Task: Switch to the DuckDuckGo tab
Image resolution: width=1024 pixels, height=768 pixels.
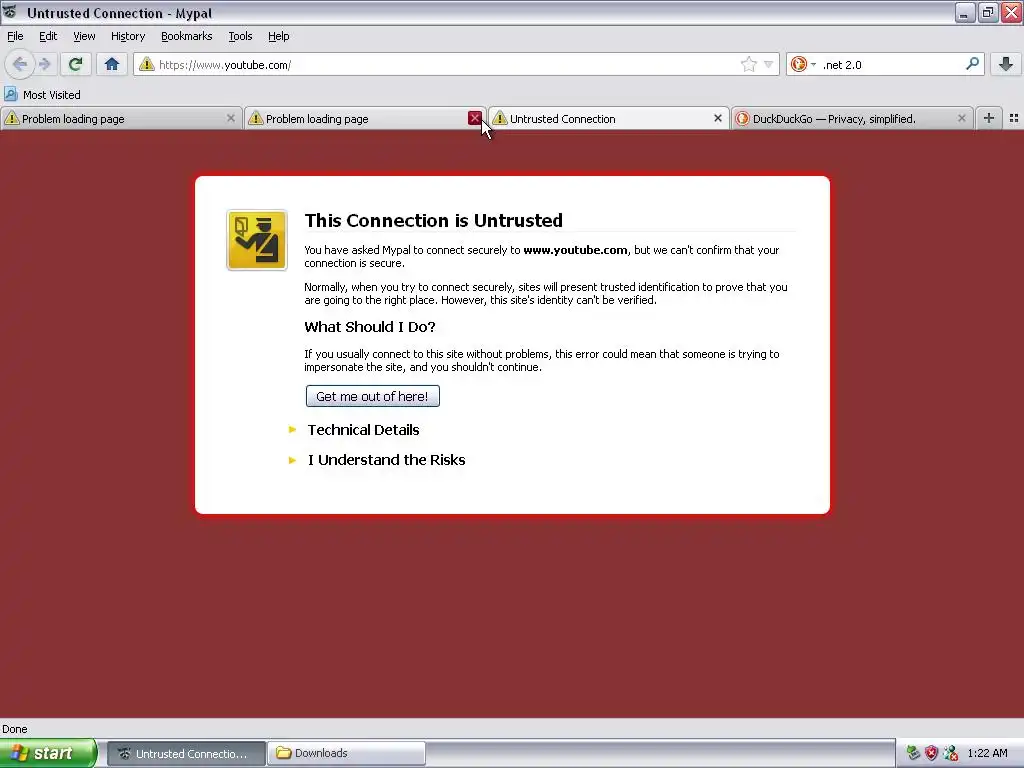Action: (x=852, y=118)
